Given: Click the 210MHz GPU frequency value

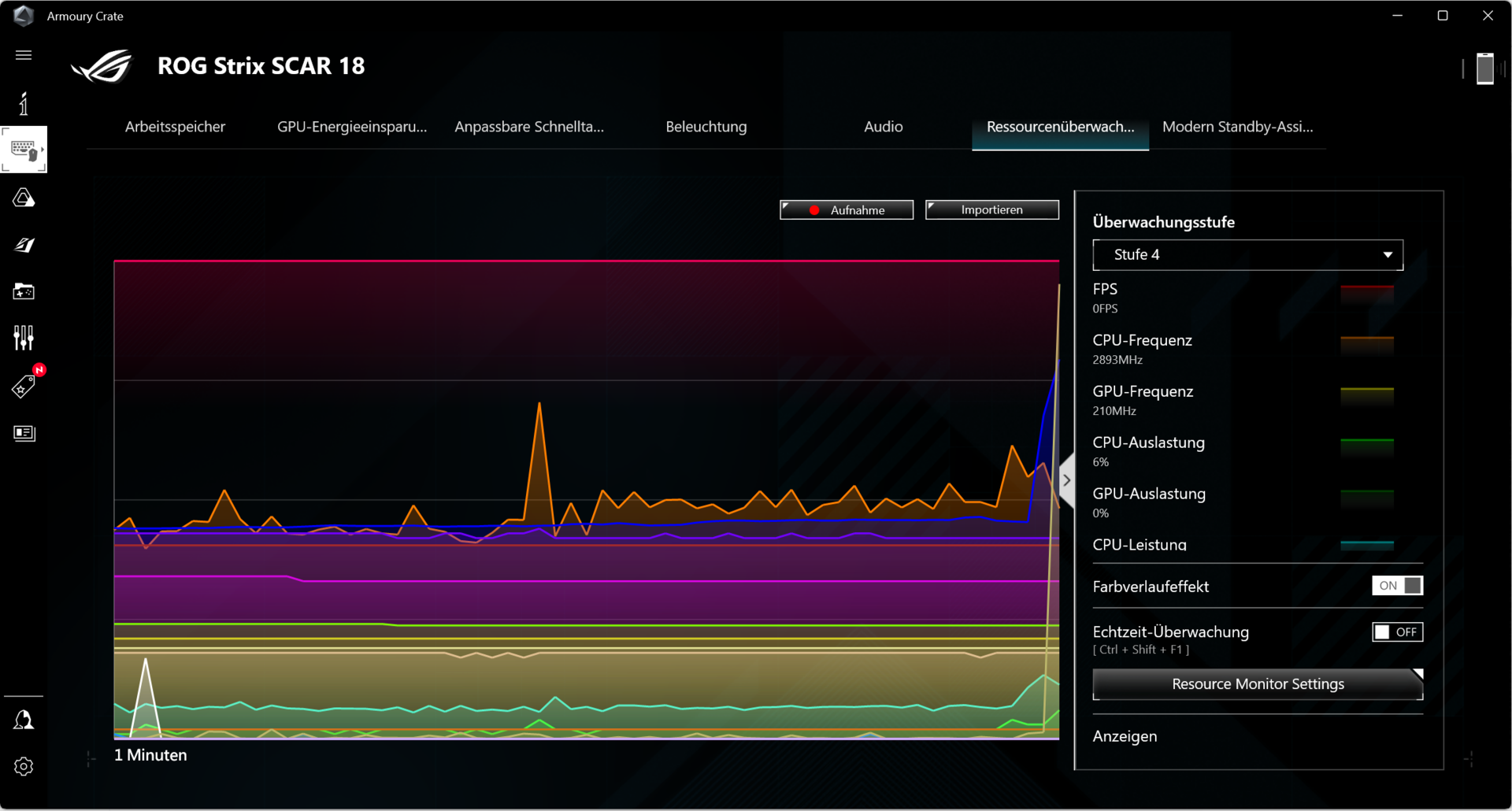Looking at the screenshot, I should 1114,411.
